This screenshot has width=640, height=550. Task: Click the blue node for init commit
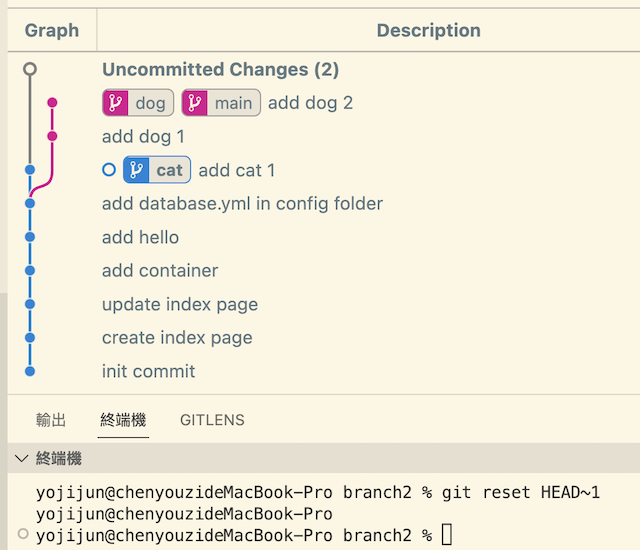[x=30, y=371]
